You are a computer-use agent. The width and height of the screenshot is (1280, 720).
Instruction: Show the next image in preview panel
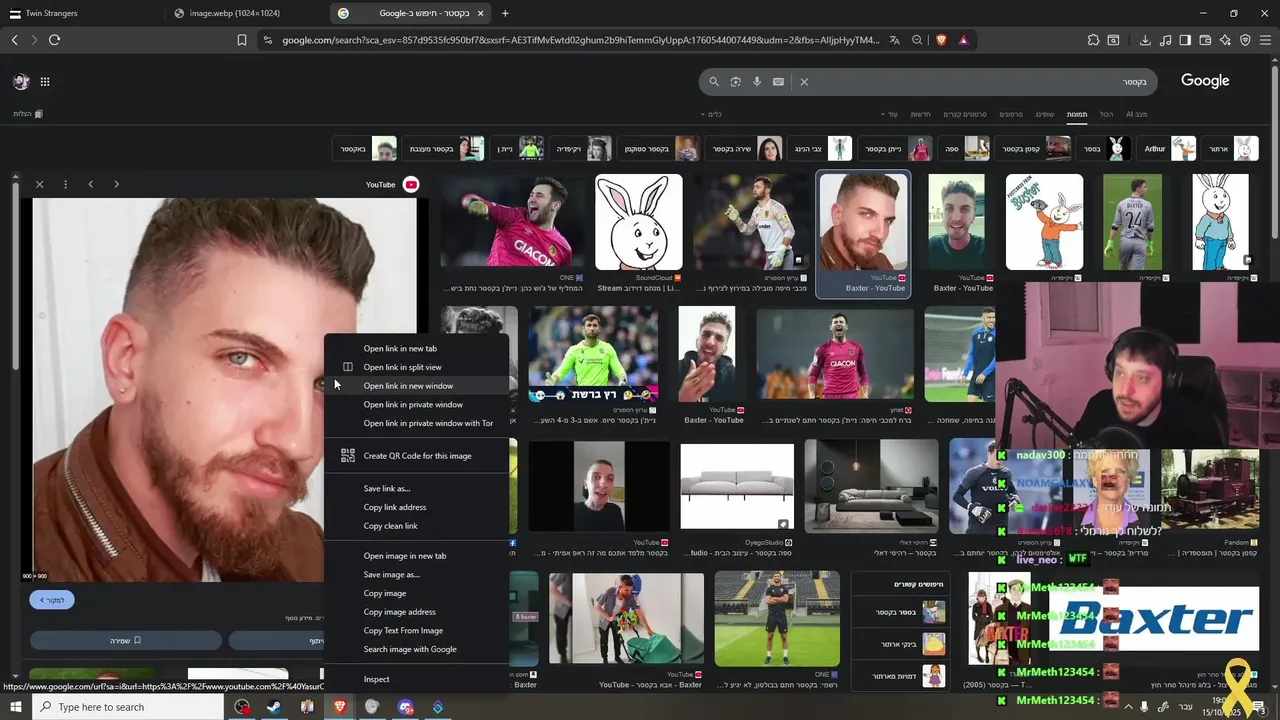coord(116,184)
